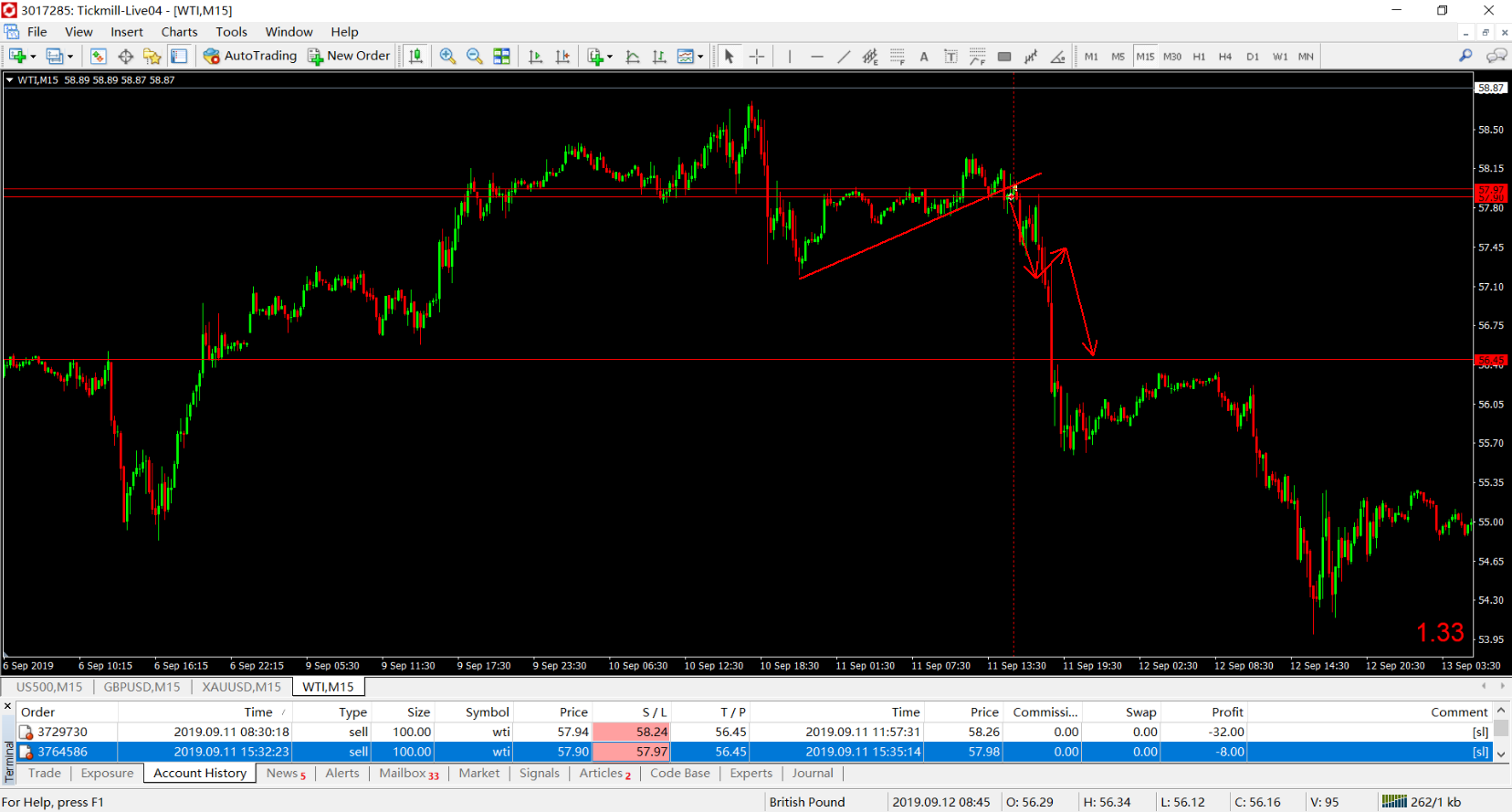This screenshot has height=812, width=1512.
Task: Switch to M5 timeframe
Action: click(1118, 57)
